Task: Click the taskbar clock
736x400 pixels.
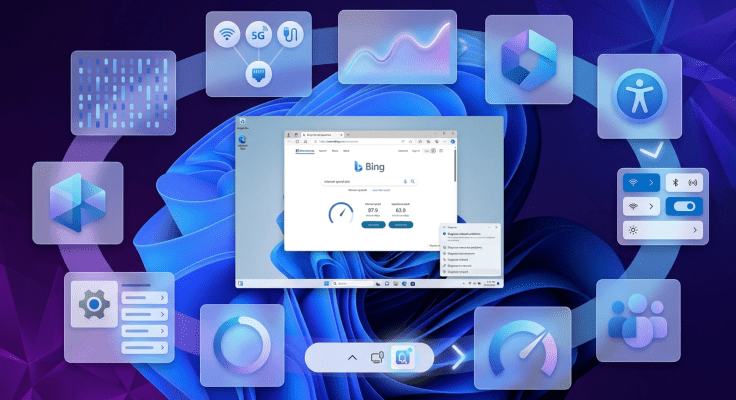Action: 490,284
